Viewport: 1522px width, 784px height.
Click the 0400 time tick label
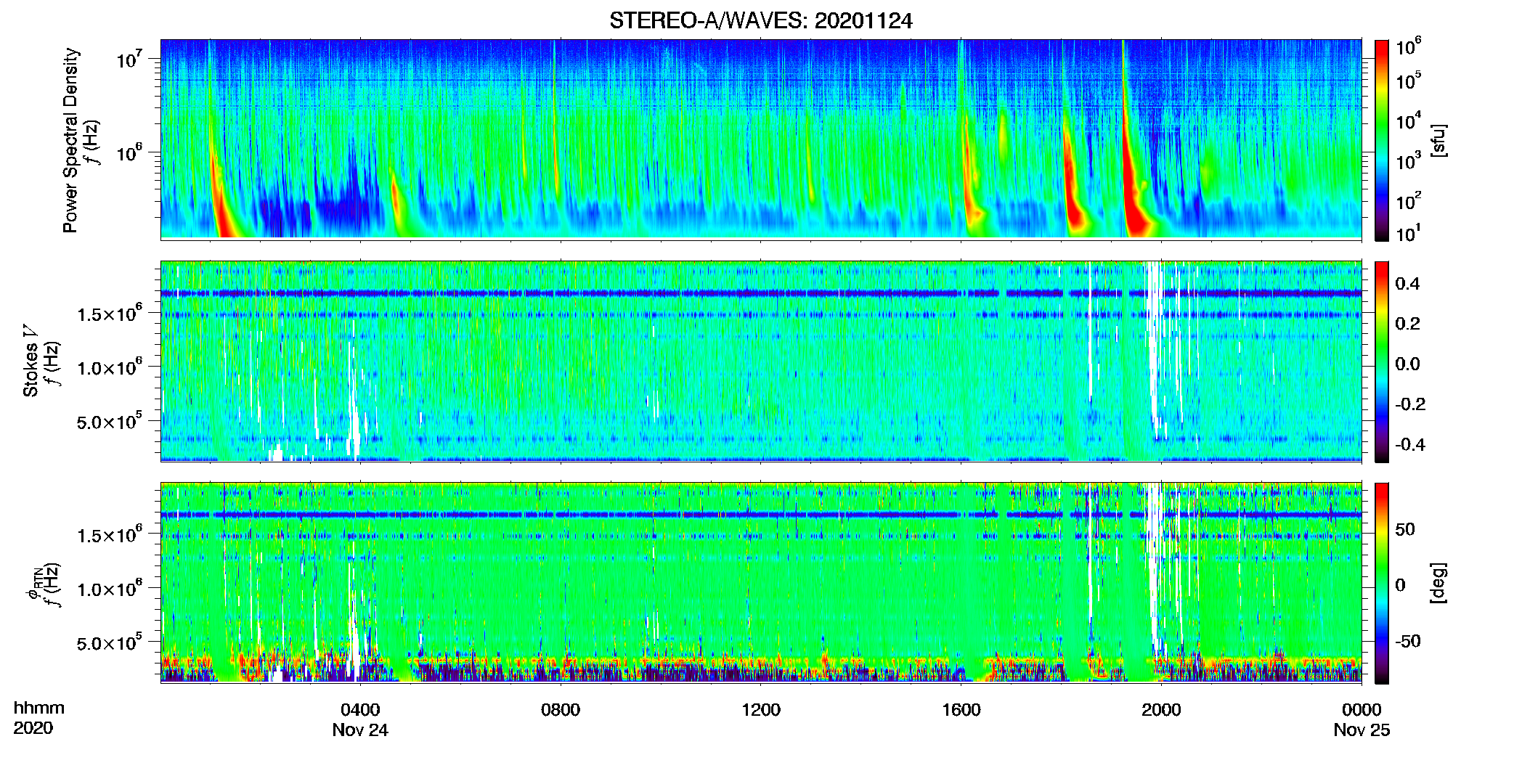[360, 710]
